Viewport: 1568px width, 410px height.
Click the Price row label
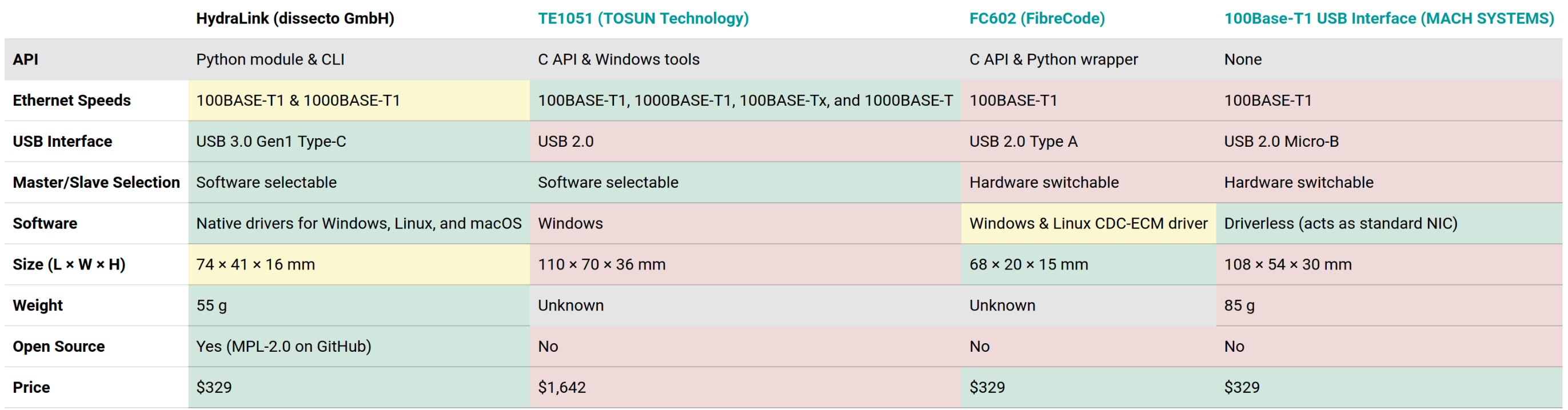pos(31,387)
